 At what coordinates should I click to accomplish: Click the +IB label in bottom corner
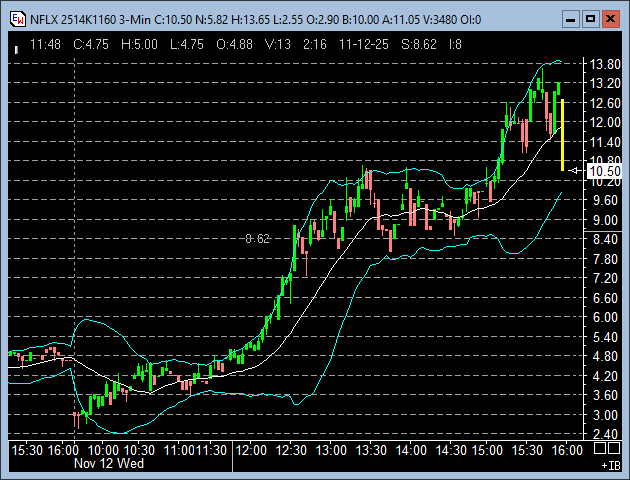(x=609, y=465)
